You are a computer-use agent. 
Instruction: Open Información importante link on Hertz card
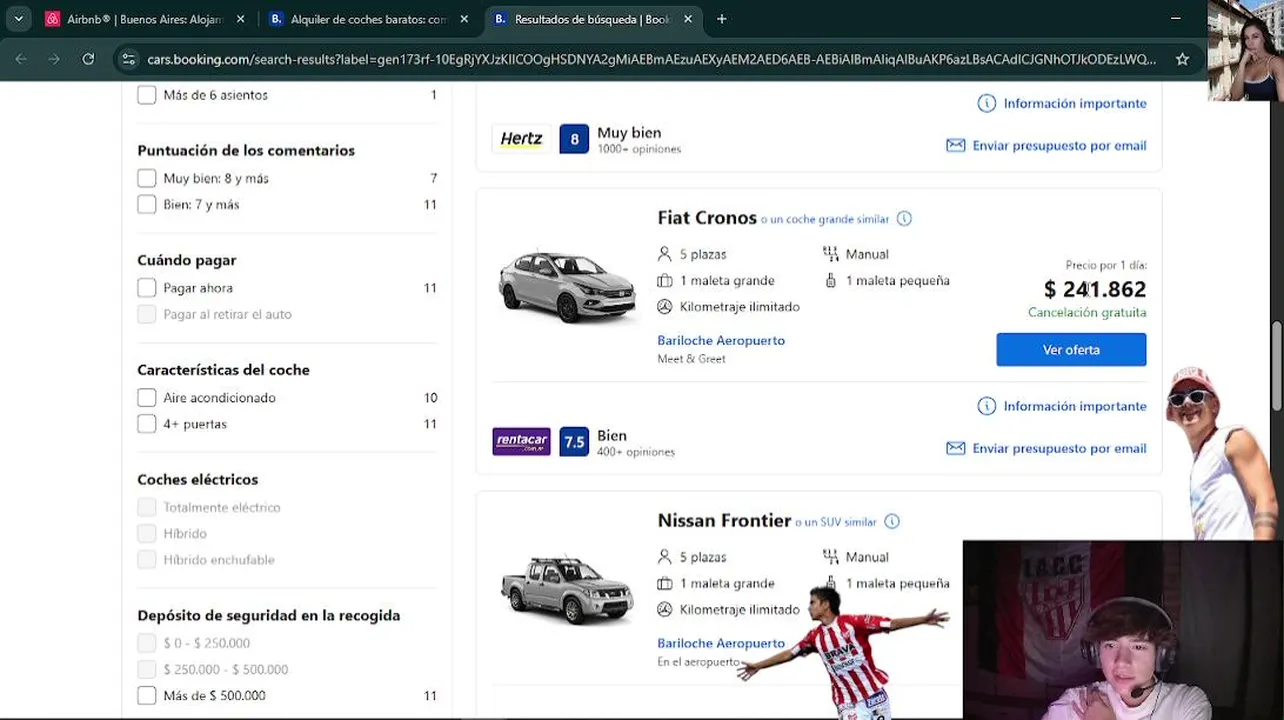[1075, 103]
